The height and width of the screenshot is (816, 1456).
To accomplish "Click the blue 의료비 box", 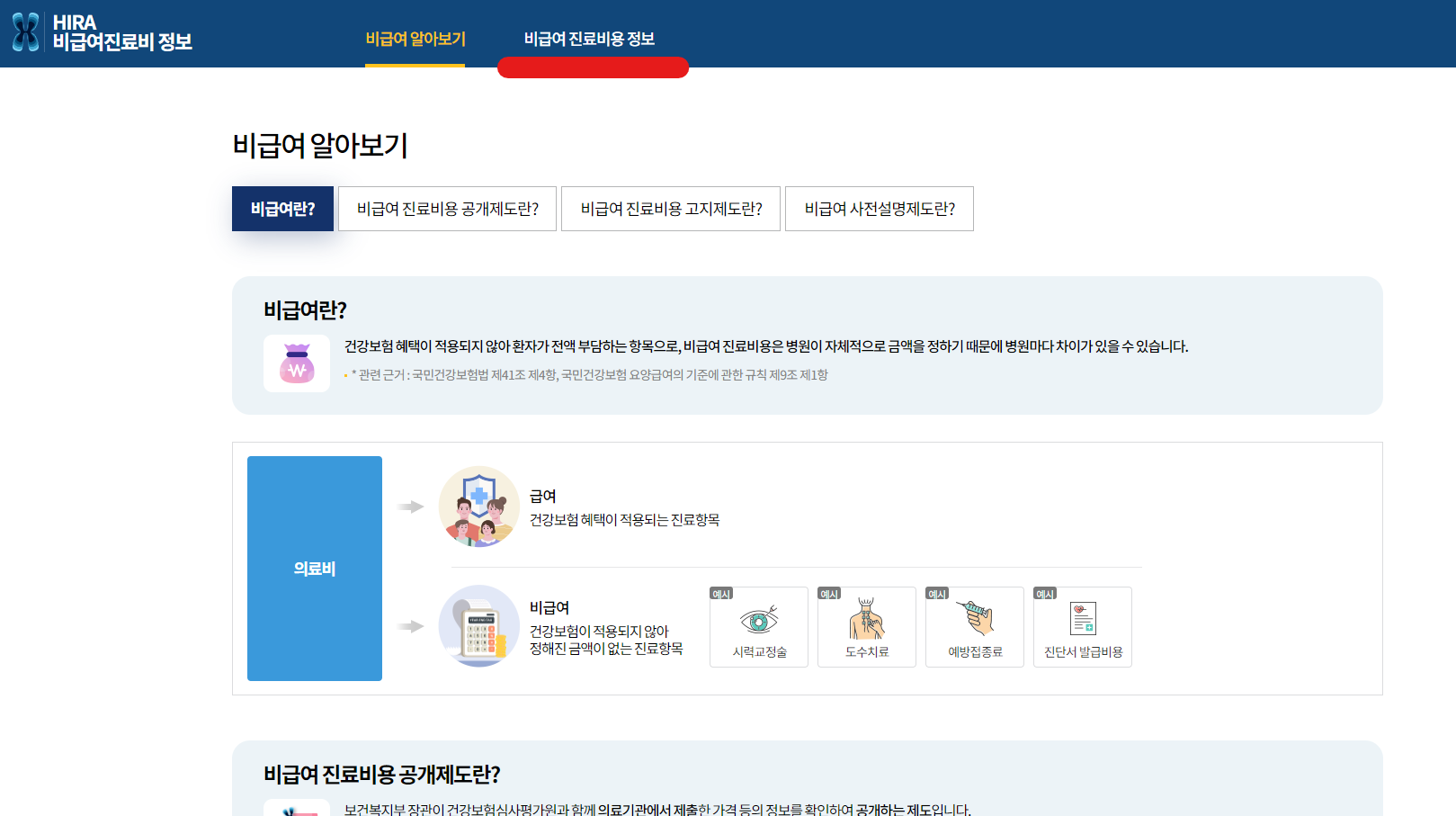I will point(314,568).
